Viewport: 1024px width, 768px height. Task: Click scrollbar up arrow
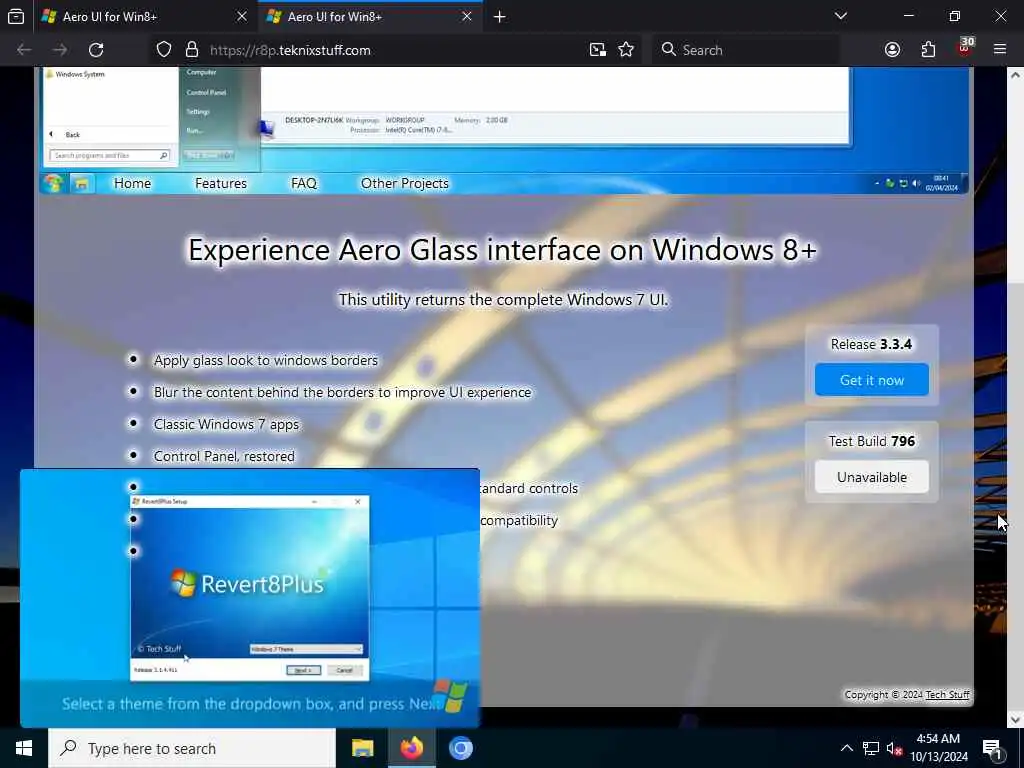click(1016, 74)
